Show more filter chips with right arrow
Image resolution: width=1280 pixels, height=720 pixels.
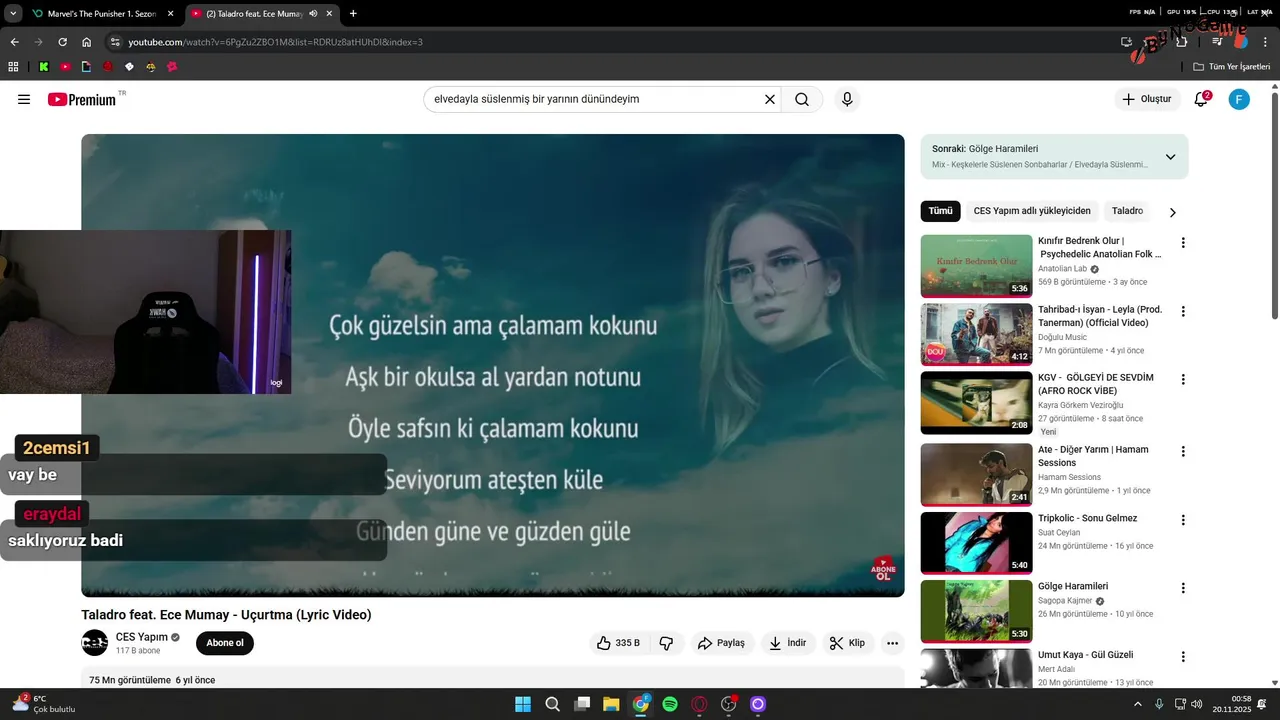click(1173, 212)
